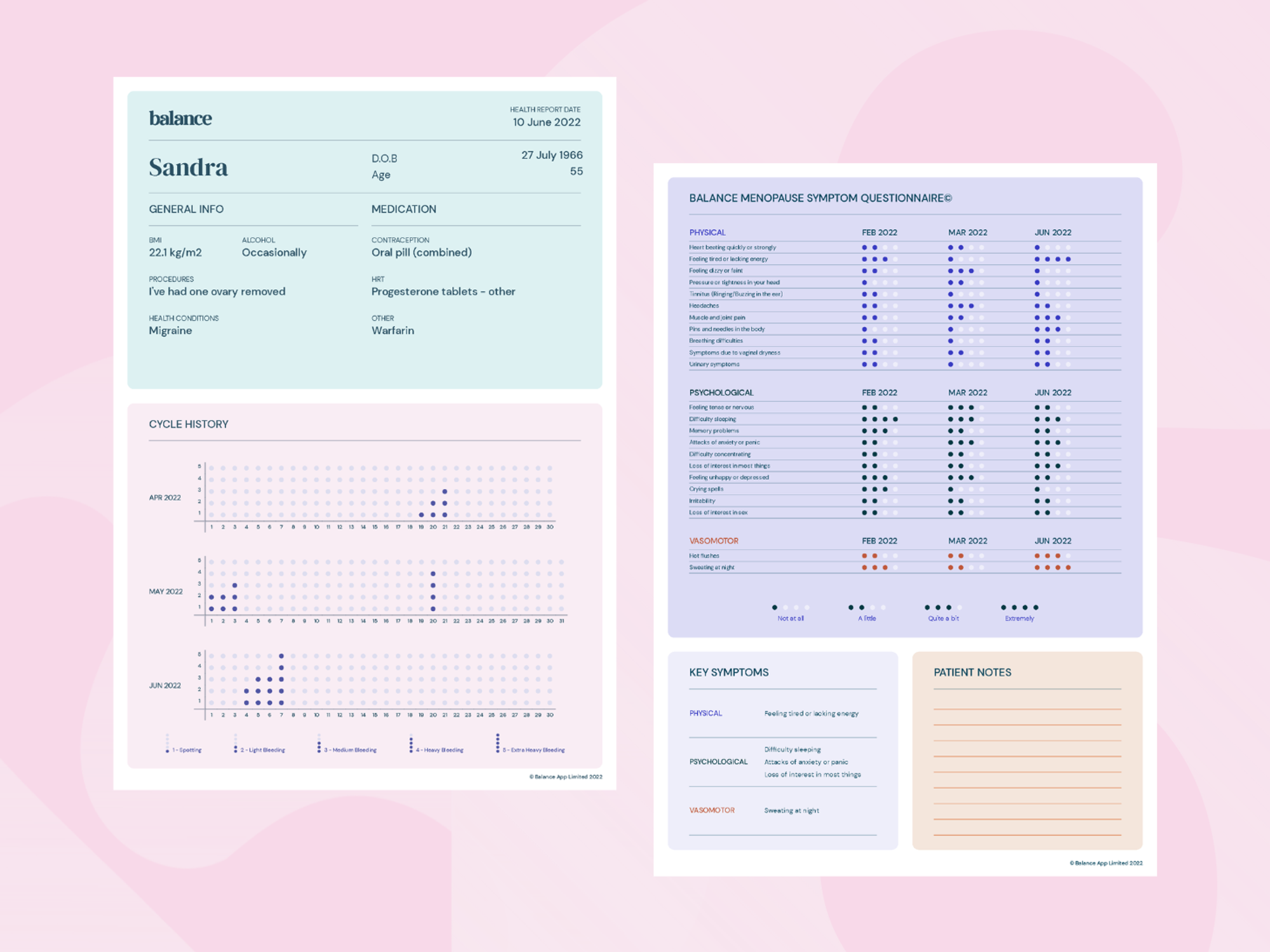Click the 4 - Heavy Bleeding dot marker

click(x=410, y=742)
